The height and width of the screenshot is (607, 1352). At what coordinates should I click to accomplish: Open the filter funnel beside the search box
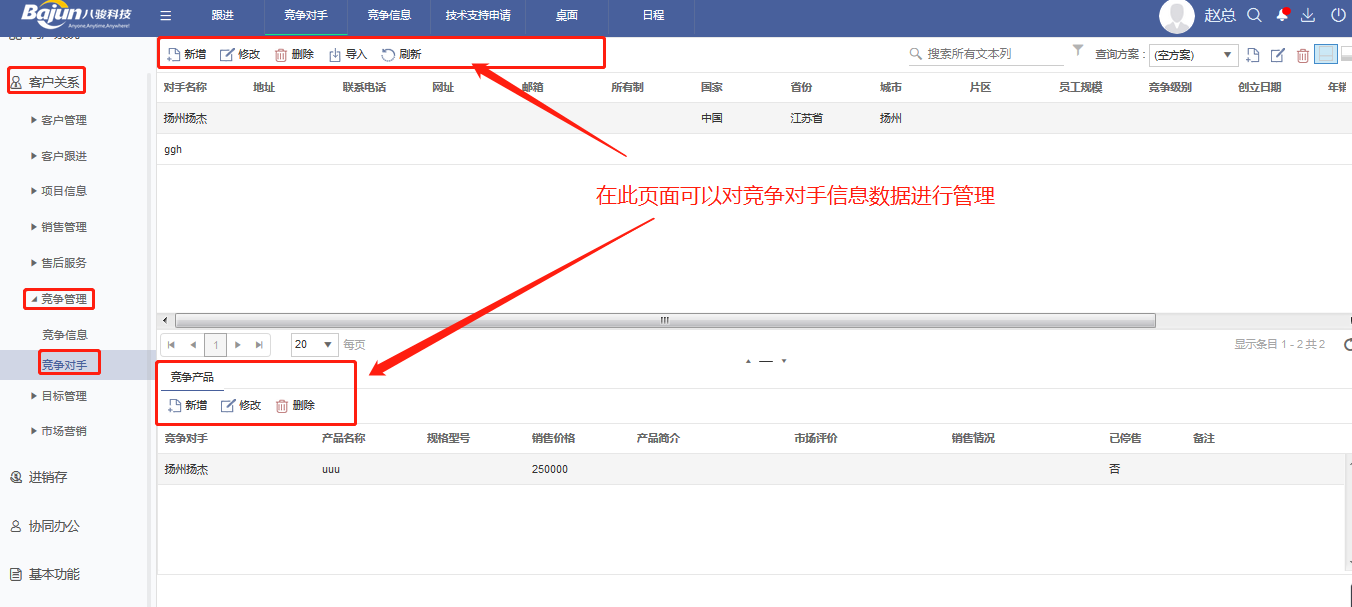1075,49
